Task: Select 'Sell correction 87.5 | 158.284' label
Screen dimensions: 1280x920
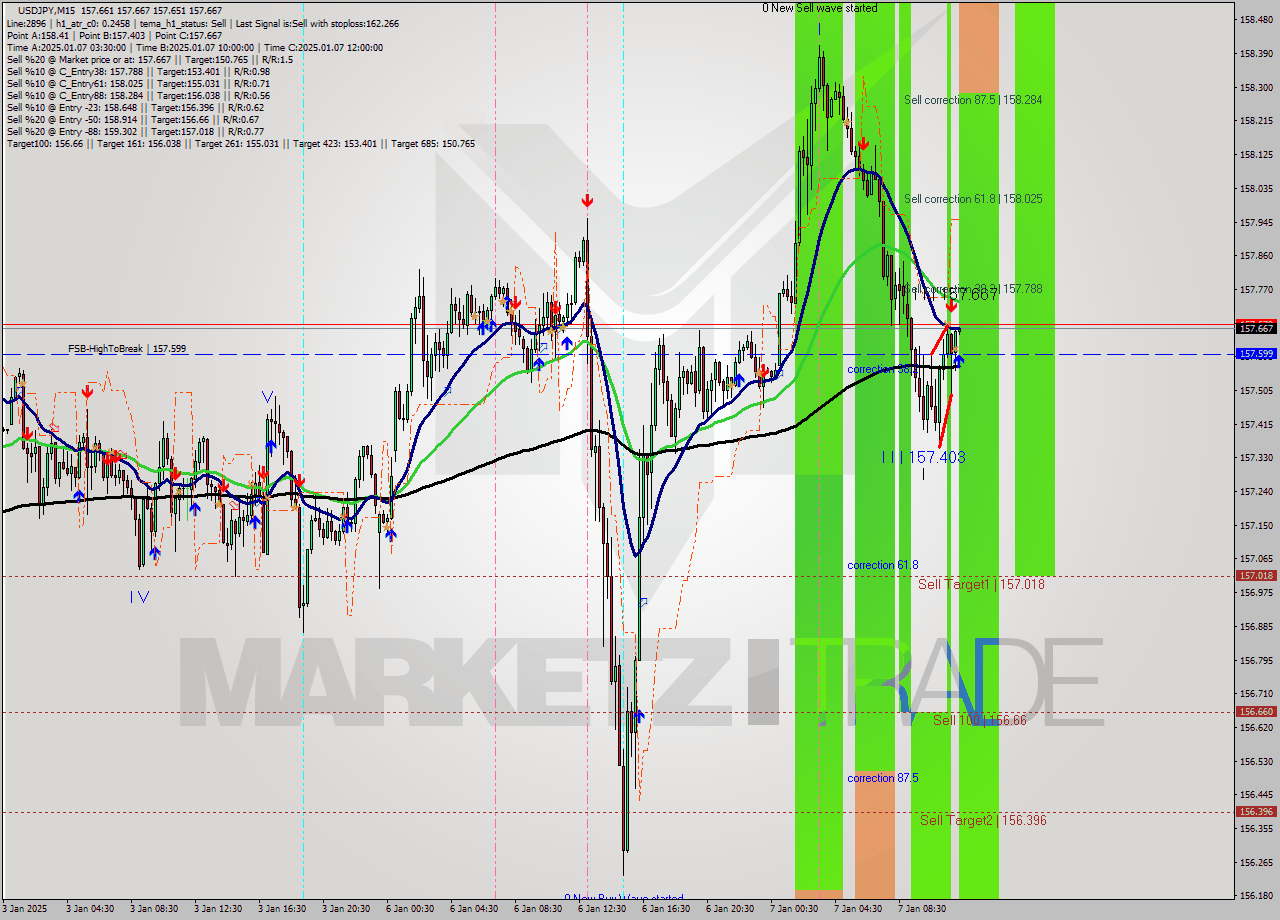Action: 973,100
